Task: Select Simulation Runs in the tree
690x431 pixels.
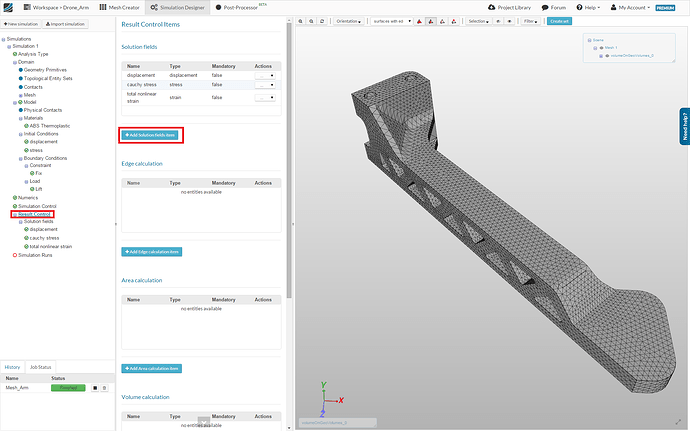Action: pyautogui.click(x=34, y=255)
